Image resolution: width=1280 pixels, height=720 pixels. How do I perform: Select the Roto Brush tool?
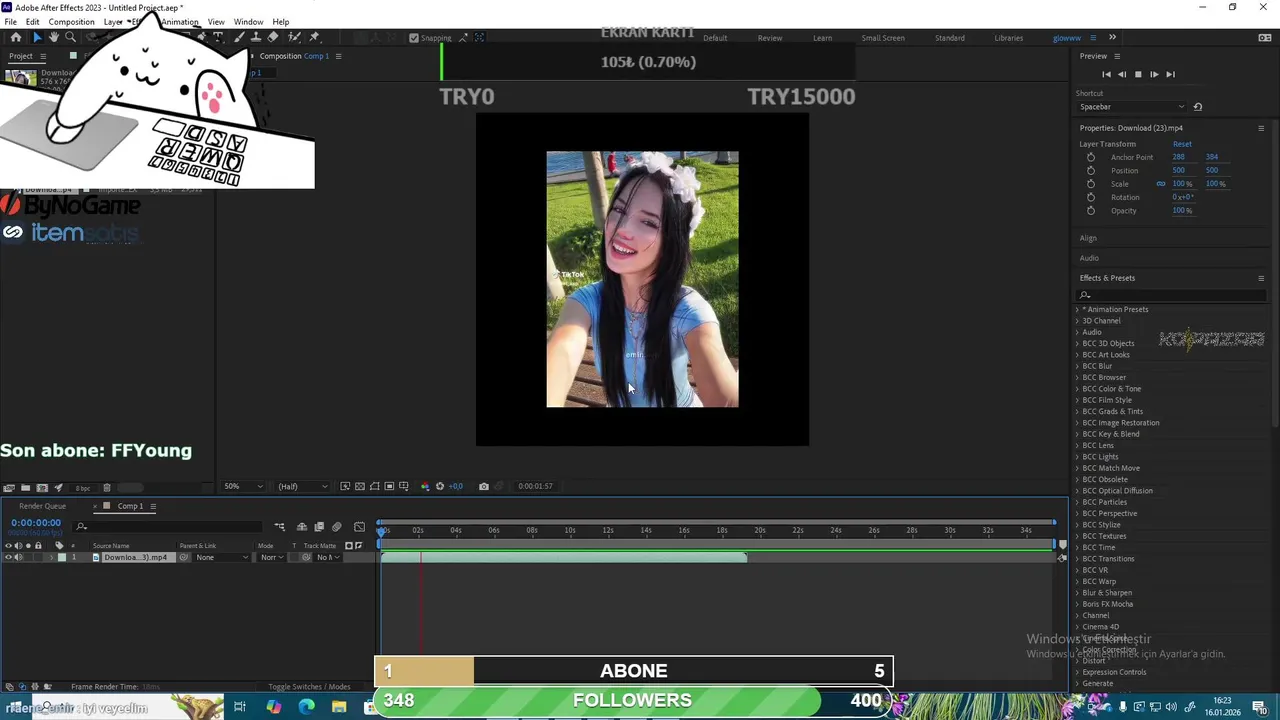294,37
